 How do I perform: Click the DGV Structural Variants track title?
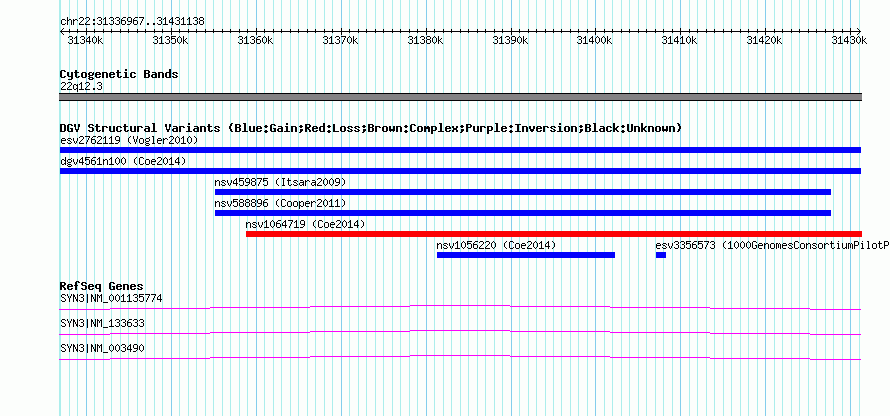pos(371,128)
